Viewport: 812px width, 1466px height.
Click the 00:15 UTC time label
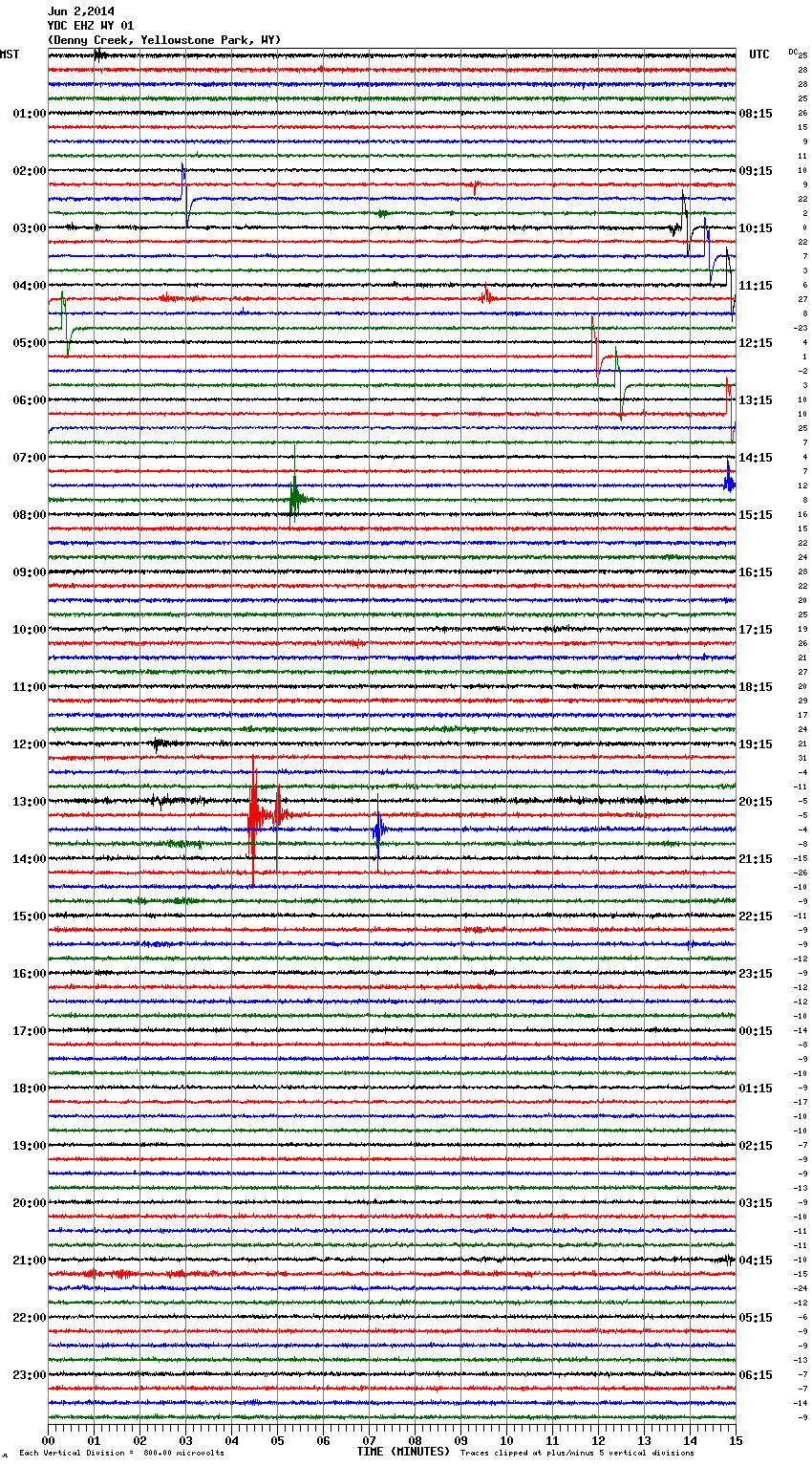[755, 1031]
